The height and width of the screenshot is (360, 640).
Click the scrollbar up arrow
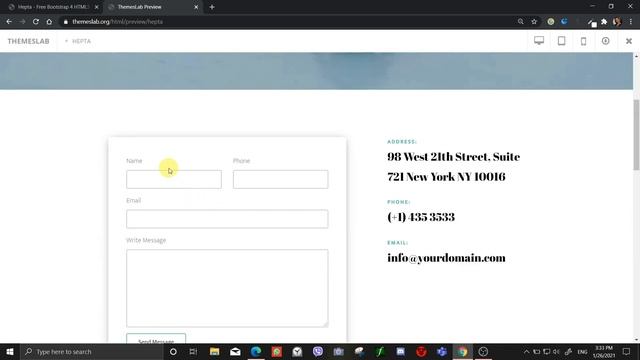[x=636, y=56]
